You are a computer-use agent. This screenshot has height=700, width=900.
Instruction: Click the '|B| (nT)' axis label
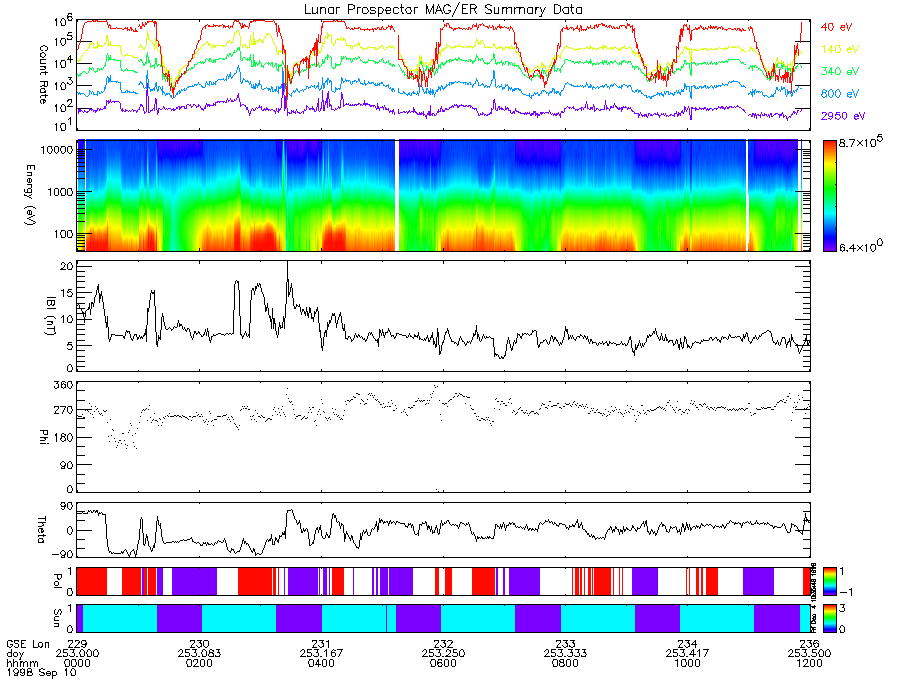point(51,316)
